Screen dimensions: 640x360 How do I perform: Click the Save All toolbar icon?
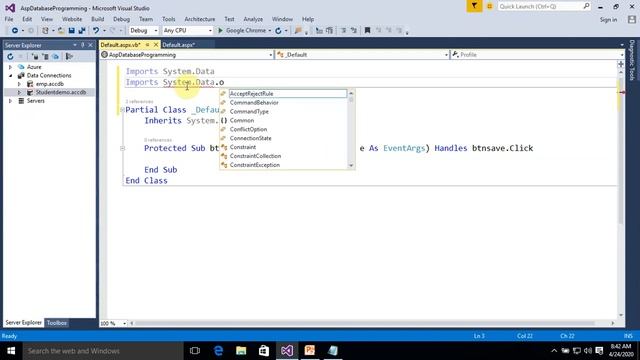point(82,31)
